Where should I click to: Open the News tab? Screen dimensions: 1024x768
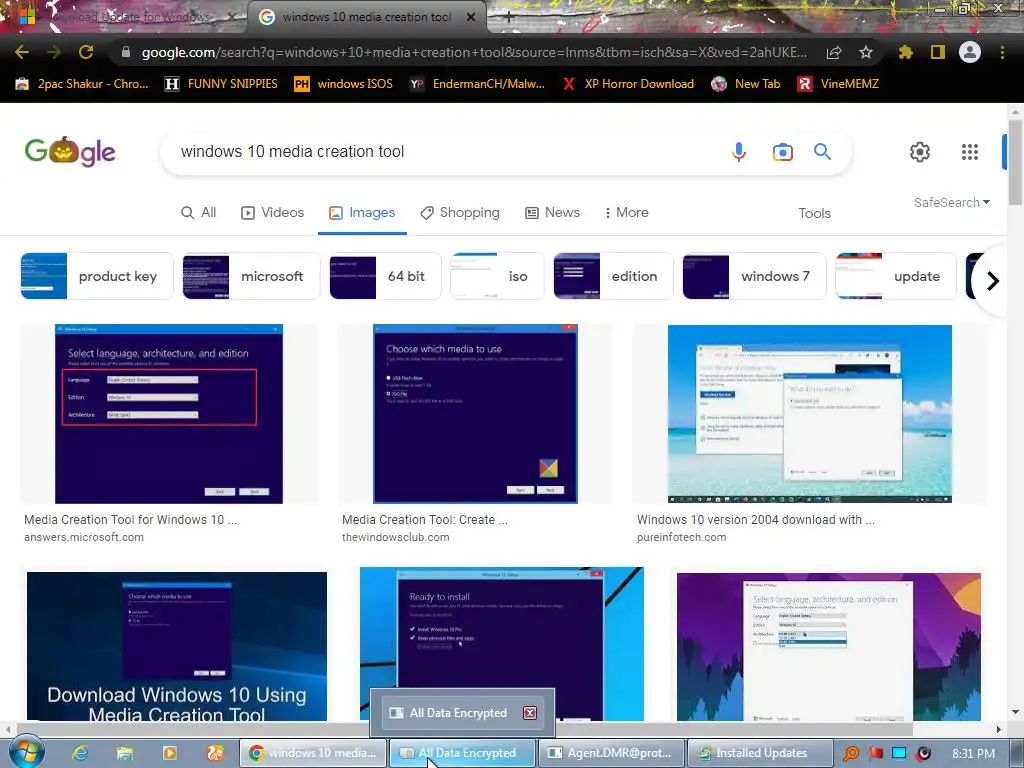click(552, 212)
